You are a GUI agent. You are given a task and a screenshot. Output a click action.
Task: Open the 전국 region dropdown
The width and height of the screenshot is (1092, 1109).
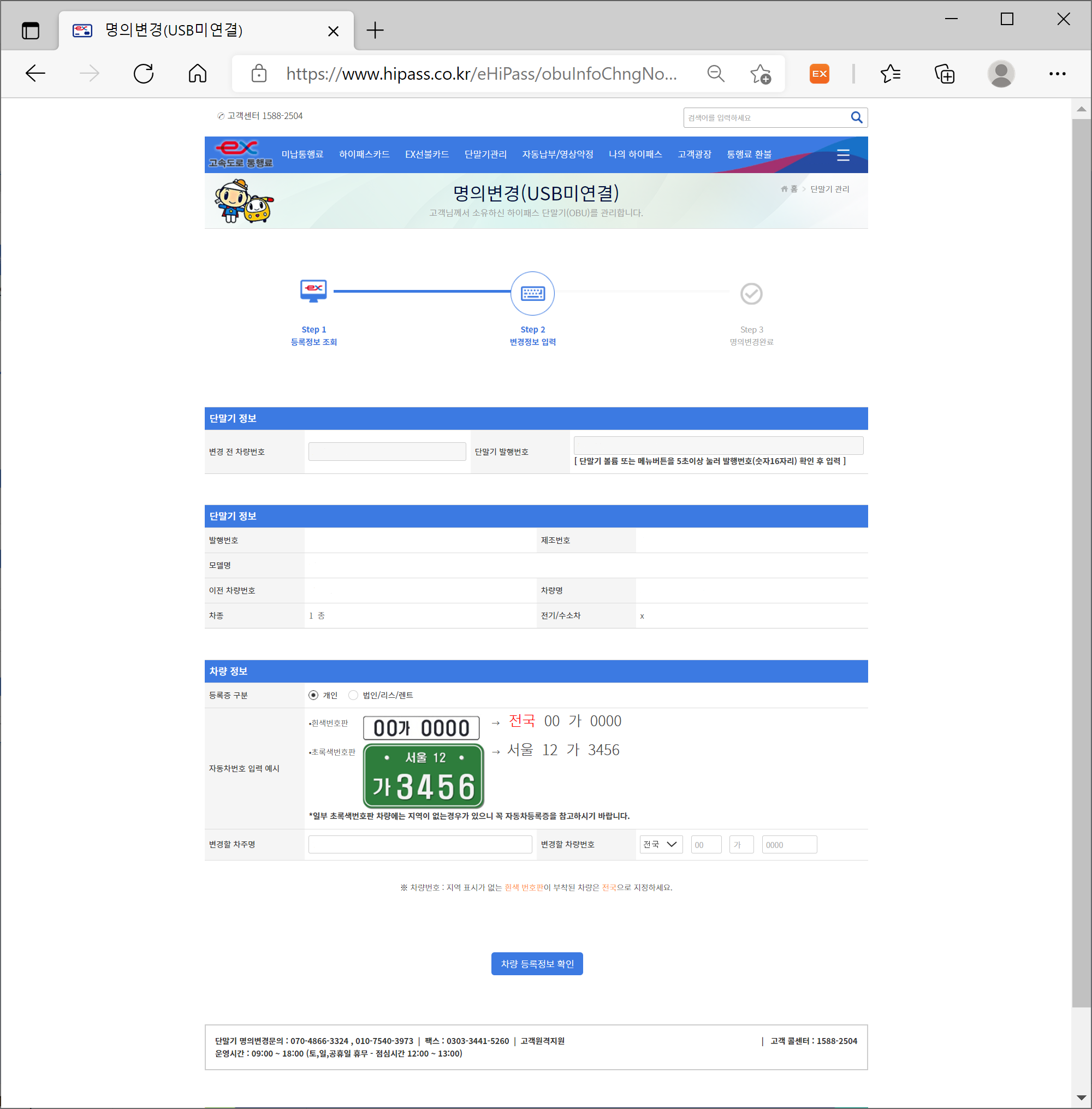pos(660,844)
